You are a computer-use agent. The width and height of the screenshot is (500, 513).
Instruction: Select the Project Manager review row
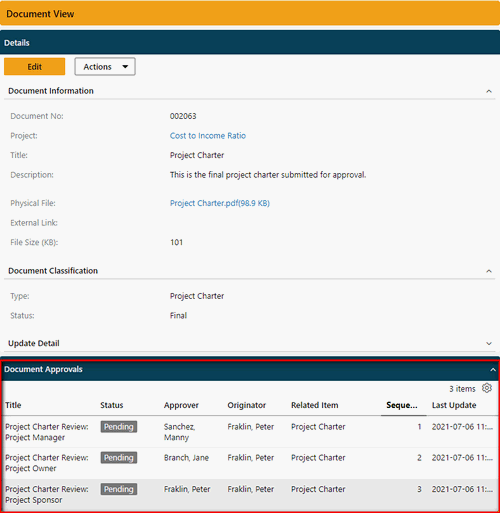[x=250, y=432]
